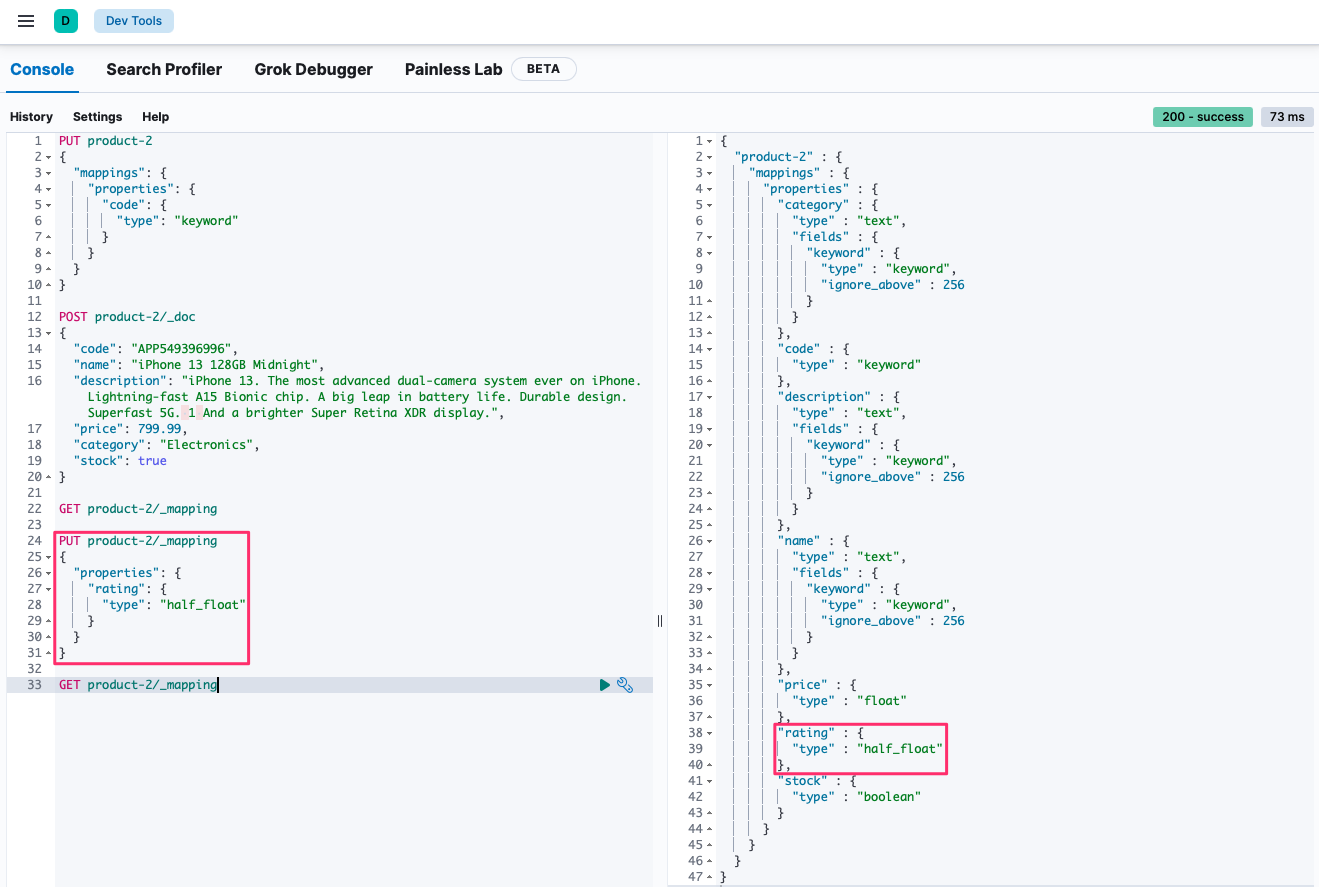This screenshot has height=887, width=1319.
Task: Open the Grok Debugger tab
Action: tap(313, 69)
